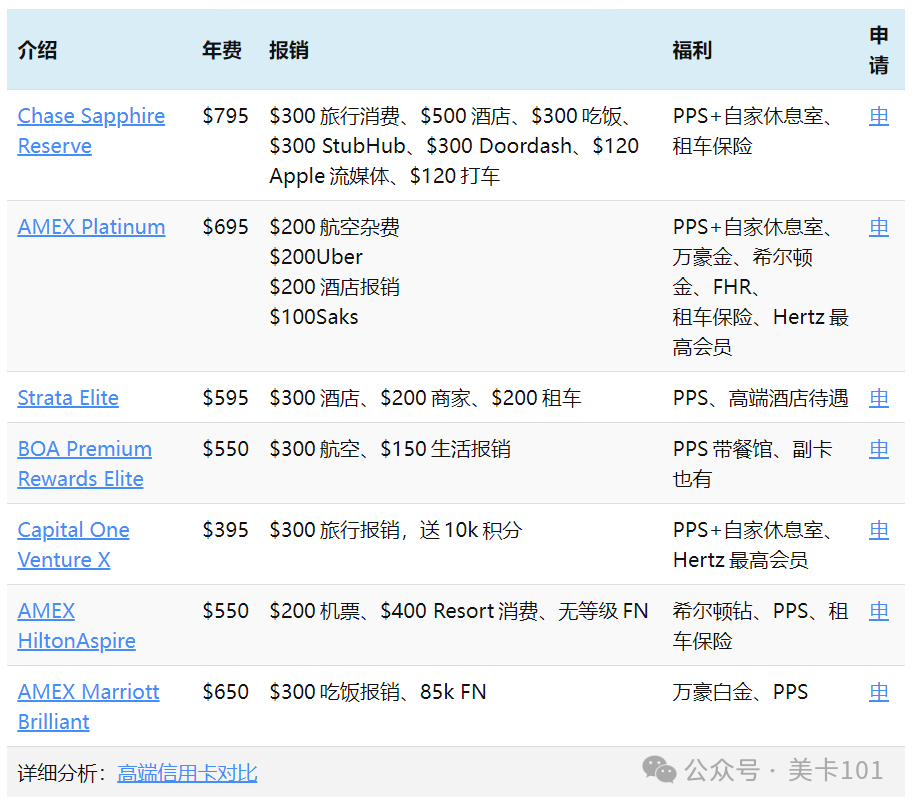Click 申 apply link for Chase Sapphire Reserve
913x807 pixels.
click(x=879, y=116)
